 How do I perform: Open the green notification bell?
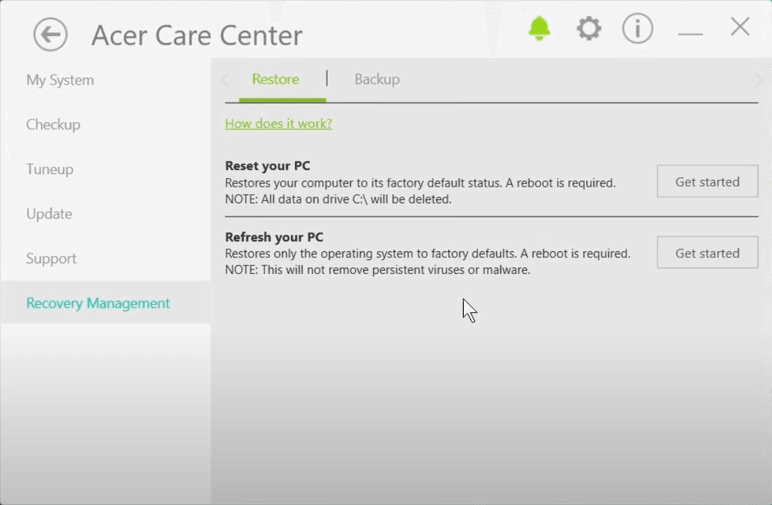[x=539, y=29]
